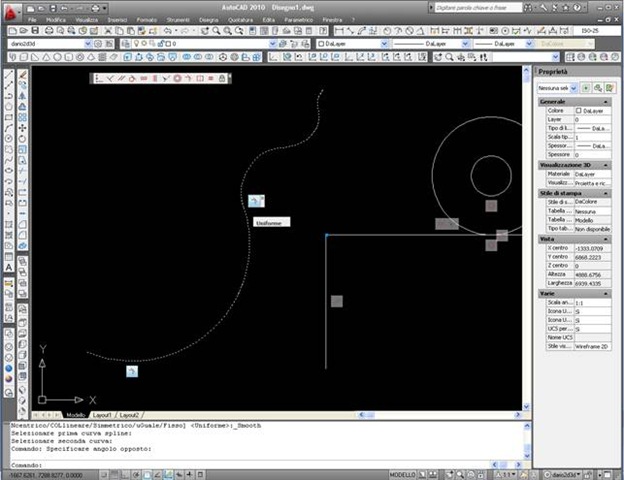Open the AutoCAD application menu logo button
Screen dimensions: 624x480
coord(10,12)
